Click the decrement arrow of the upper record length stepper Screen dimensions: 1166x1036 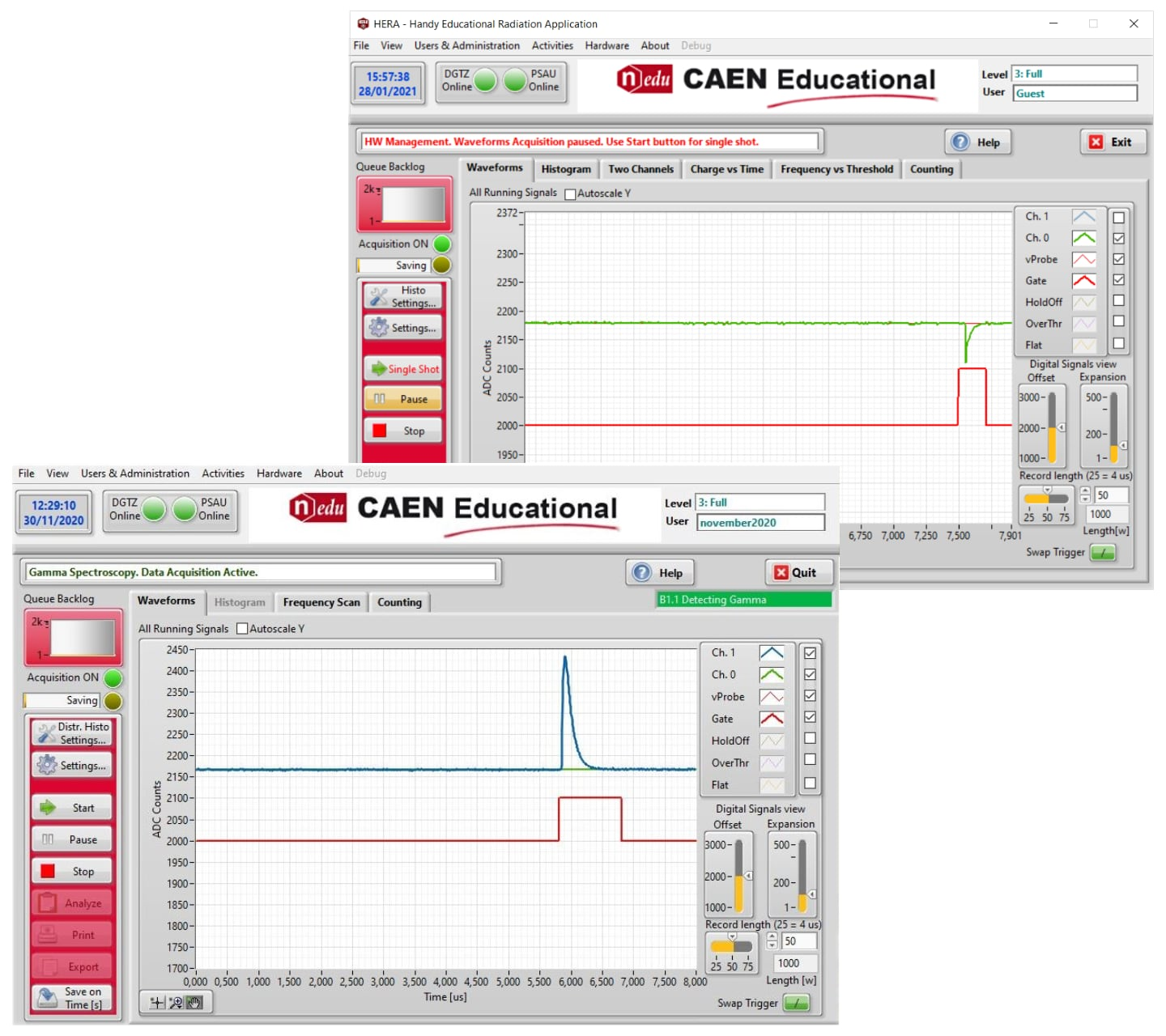pyautogui.click(x=1085, y=499)
